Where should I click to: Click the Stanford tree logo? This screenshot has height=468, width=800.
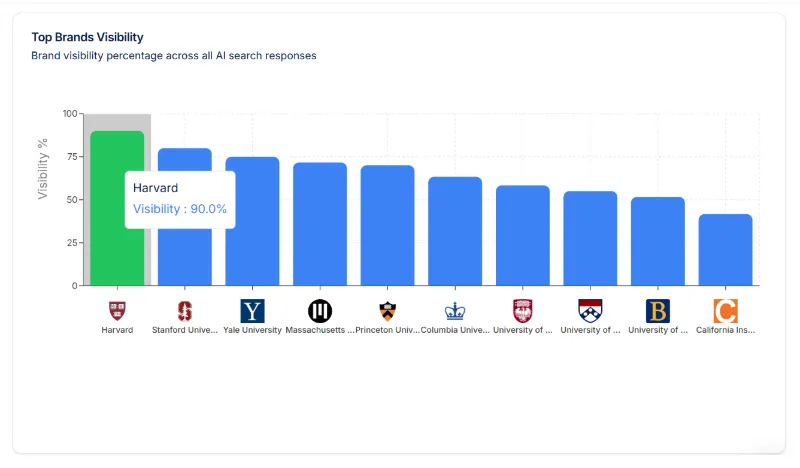tap(185, 310)
